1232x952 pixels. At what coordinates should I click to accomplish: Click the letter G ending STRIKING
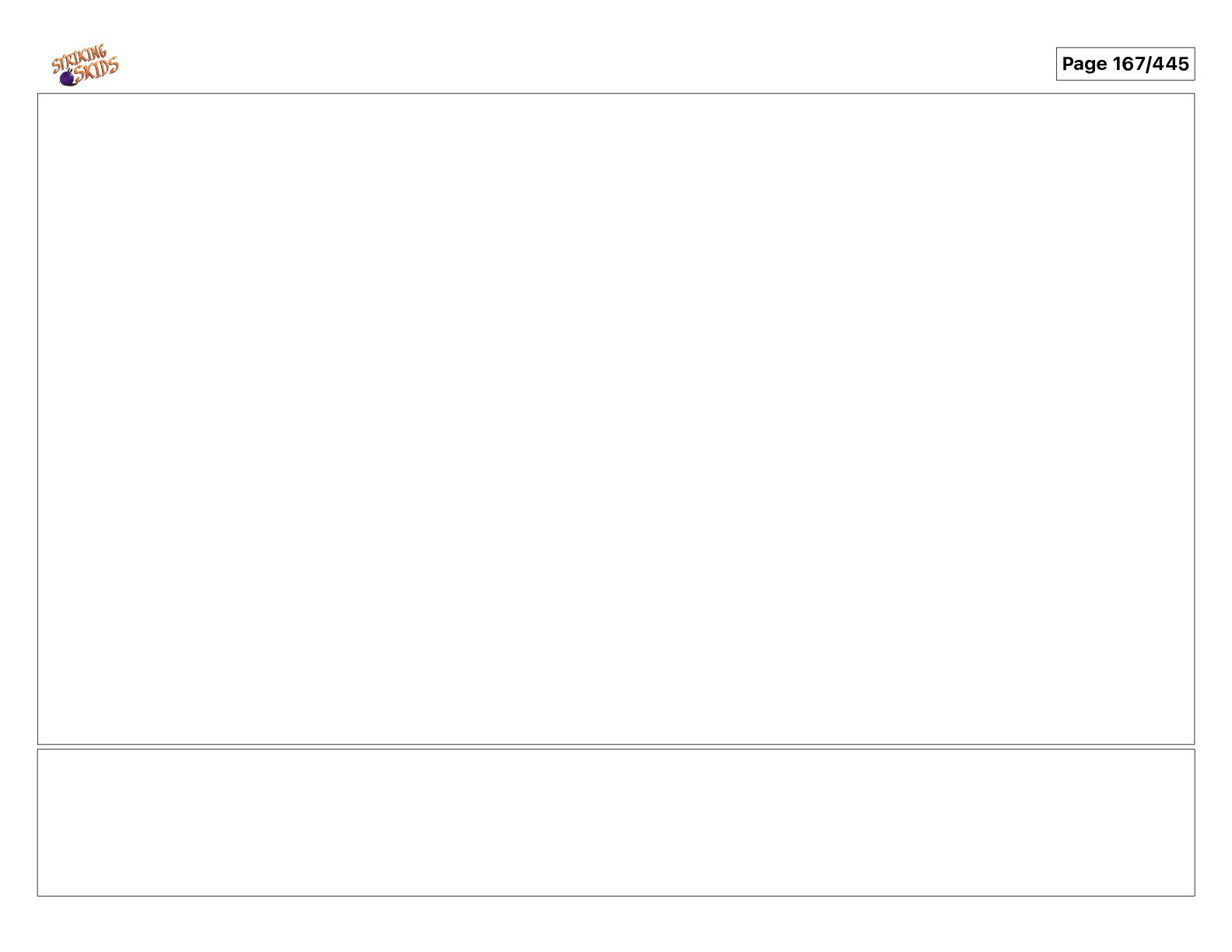coord(103,52)
